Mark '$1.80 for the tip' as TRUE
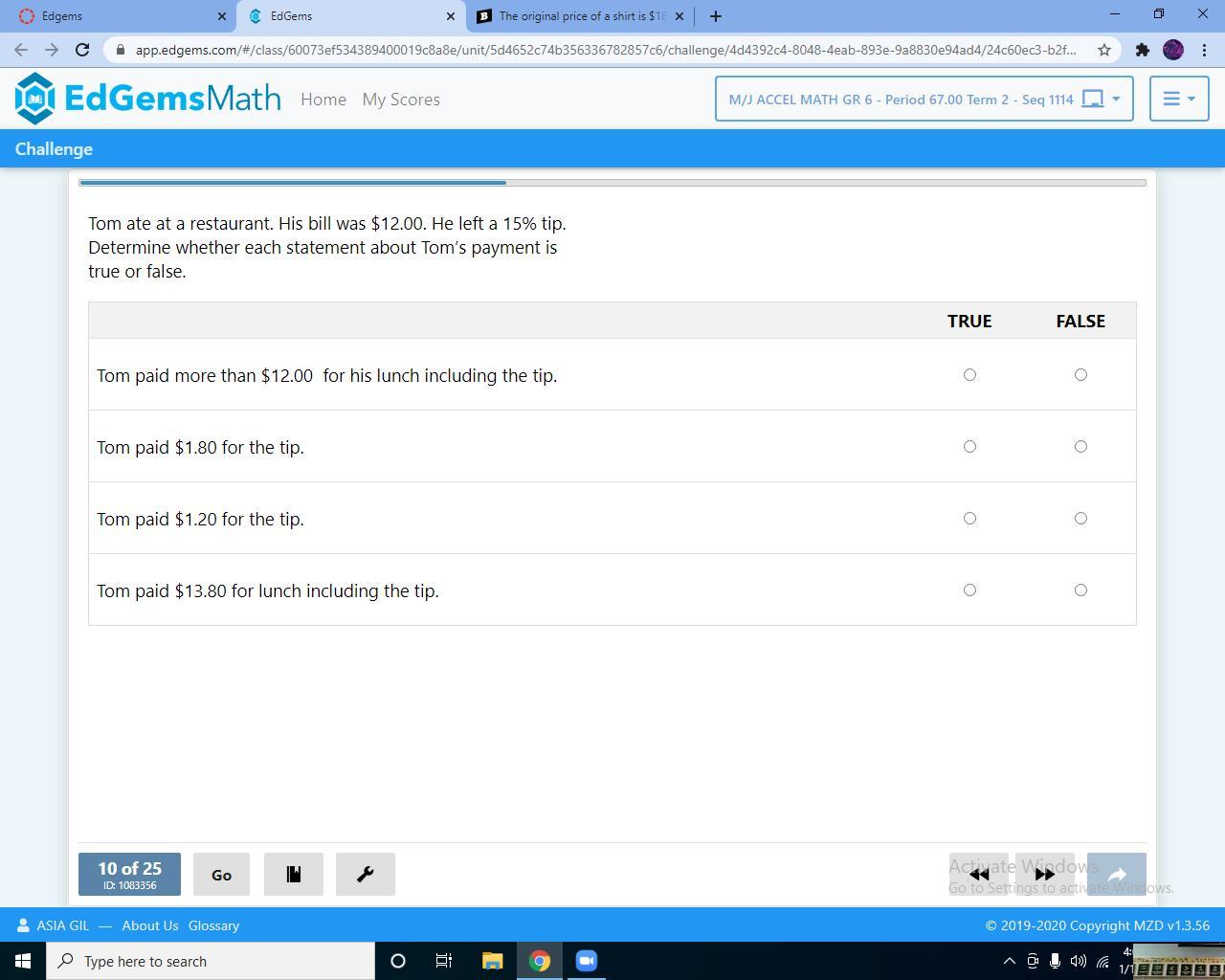The image size is (1225, 980). [x=969, y=447]
